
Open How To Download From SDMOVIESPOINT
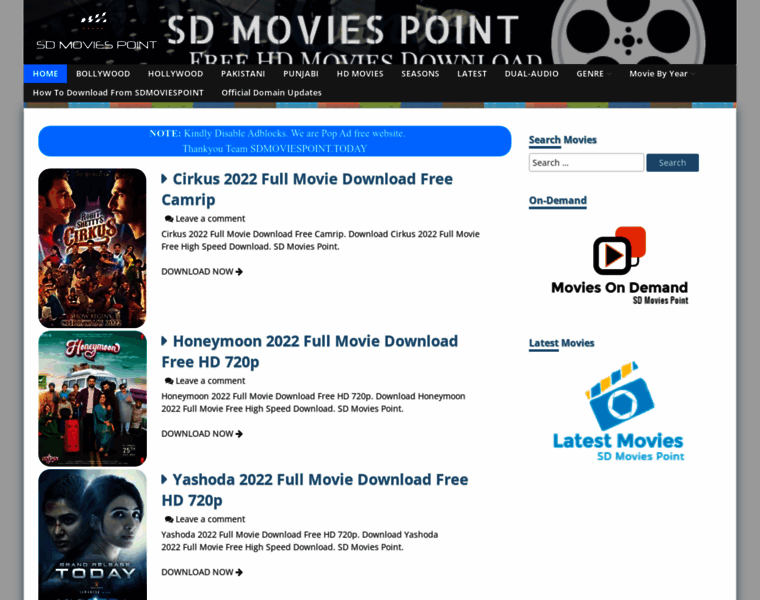point(118,93)
